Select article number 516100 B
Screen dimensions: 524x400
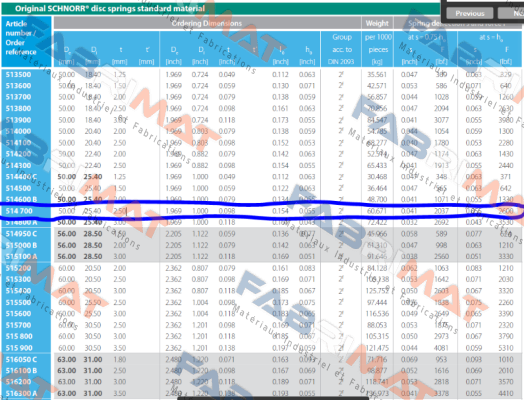(21, 371)
